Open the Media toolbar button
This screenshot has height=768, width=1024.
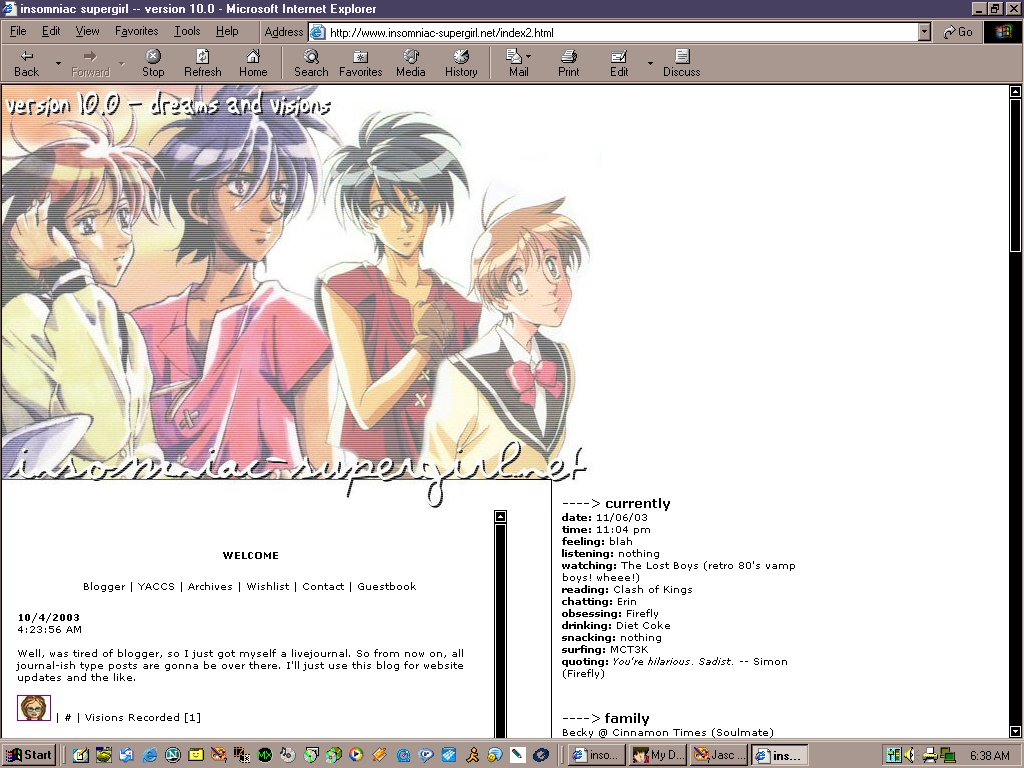click(411, 63)
